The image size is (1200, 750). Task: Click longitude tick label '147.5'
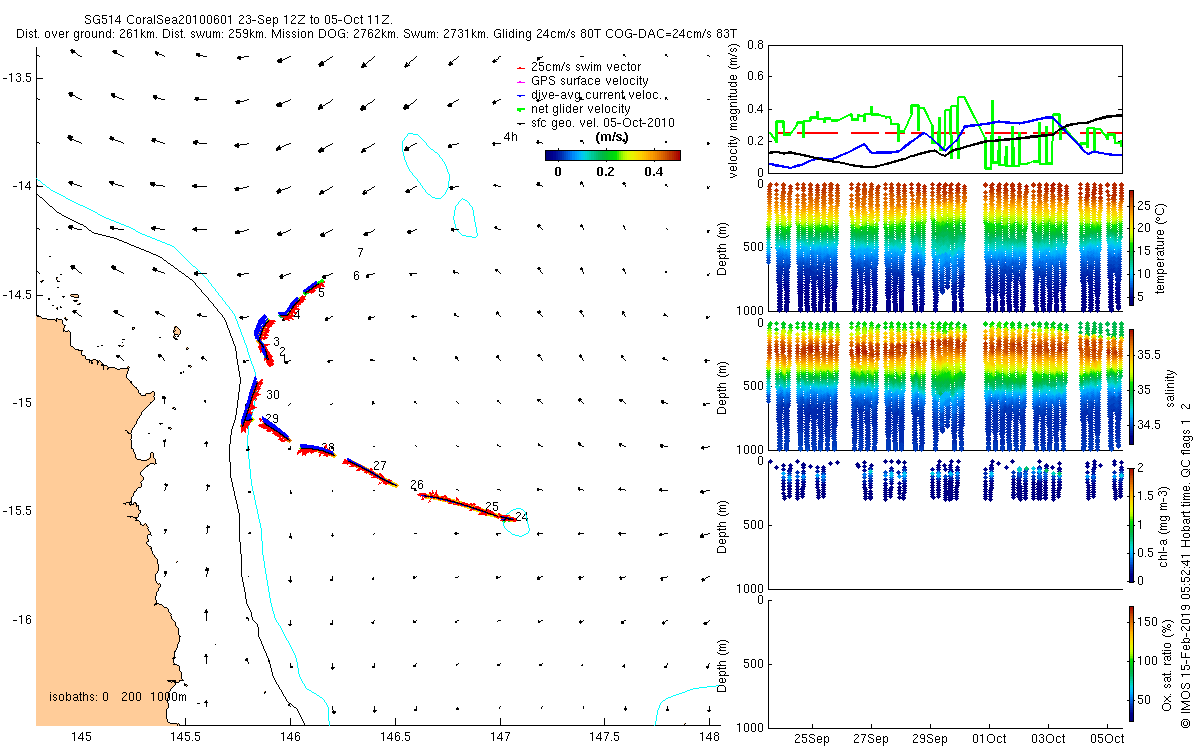(x=604, y=738)
